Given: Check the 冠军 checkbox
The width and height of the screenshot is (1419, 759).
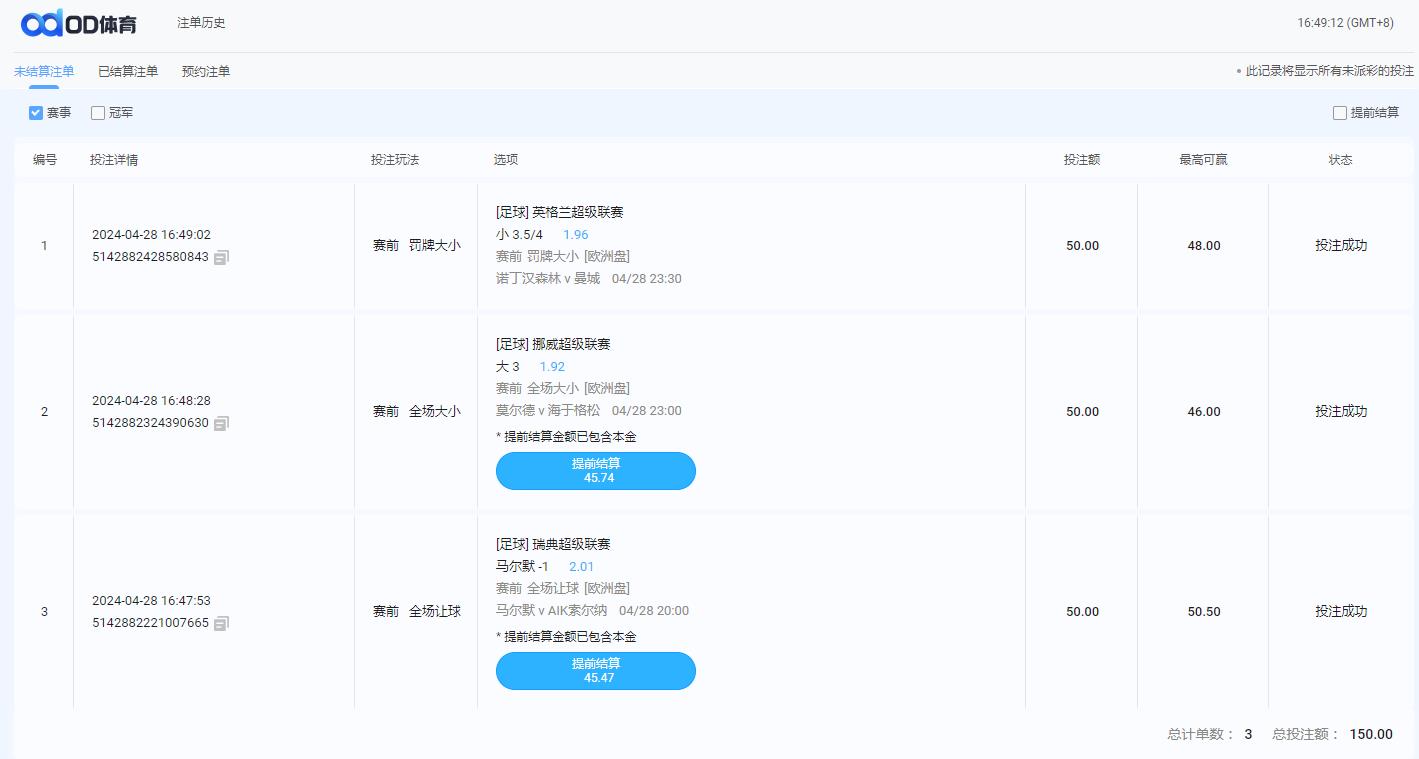Looking at the screenshot, I should coord(98,113).
